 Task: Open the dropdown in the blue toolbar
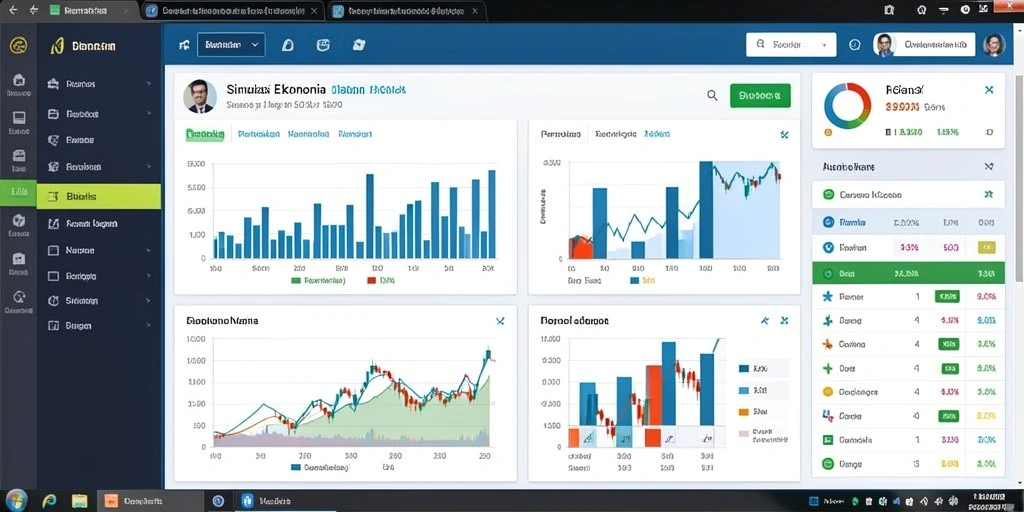pos(231,45)
